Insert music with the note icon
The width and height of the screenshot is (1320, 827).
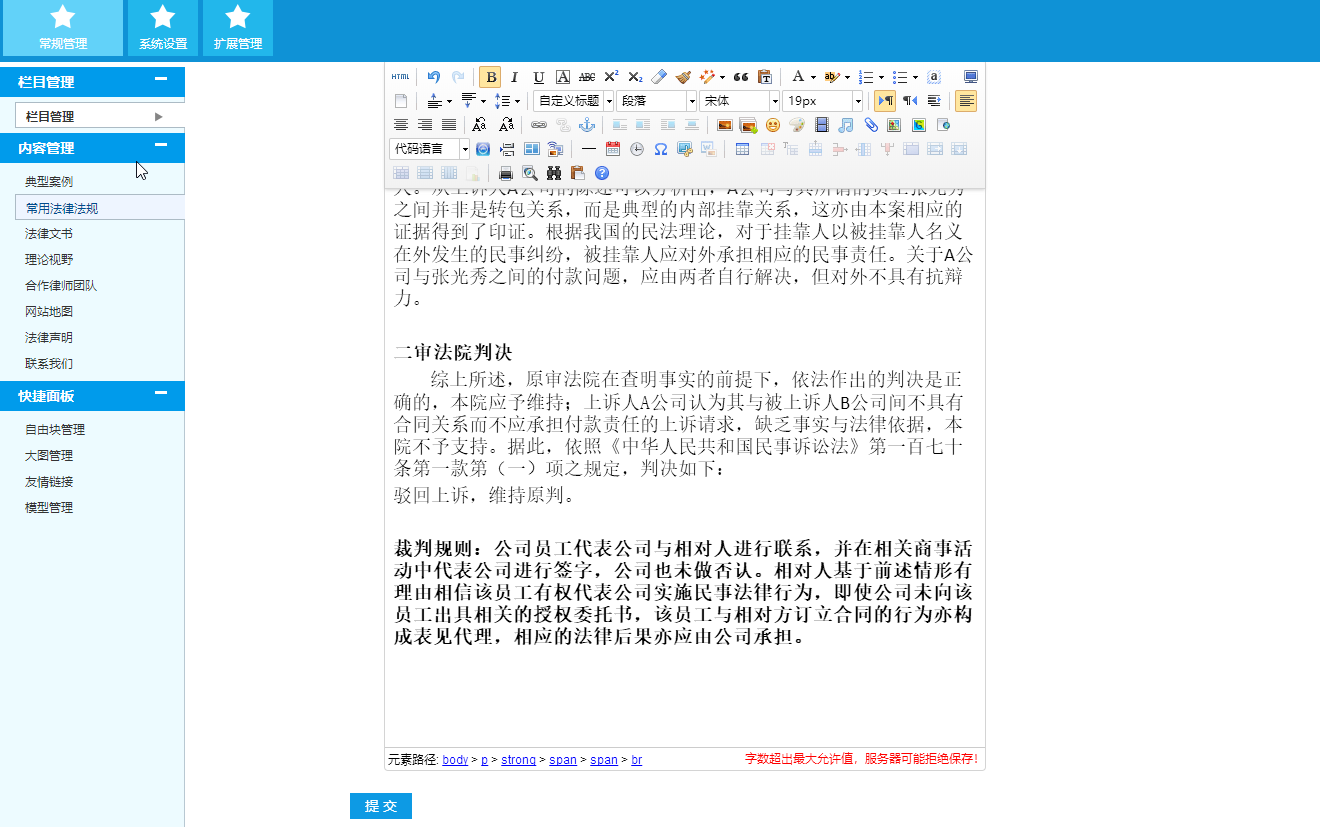pyautogui.click(x=846, y=125)
